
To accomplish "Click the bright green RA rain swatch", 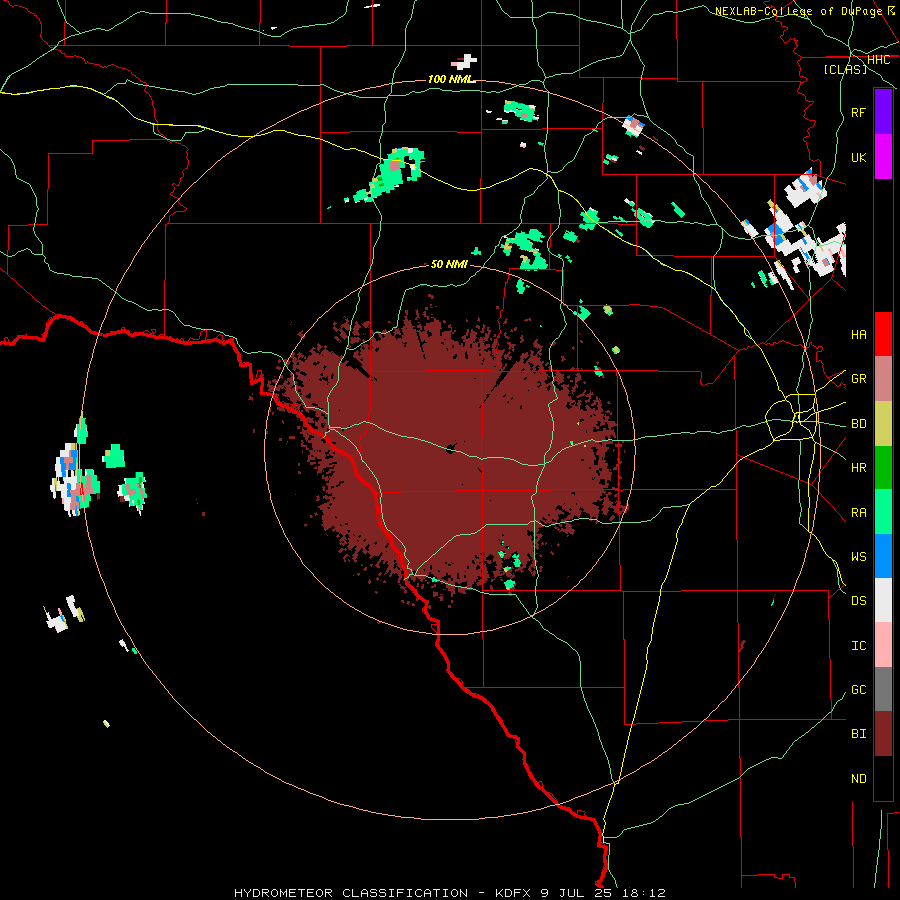I will (883, 512).
